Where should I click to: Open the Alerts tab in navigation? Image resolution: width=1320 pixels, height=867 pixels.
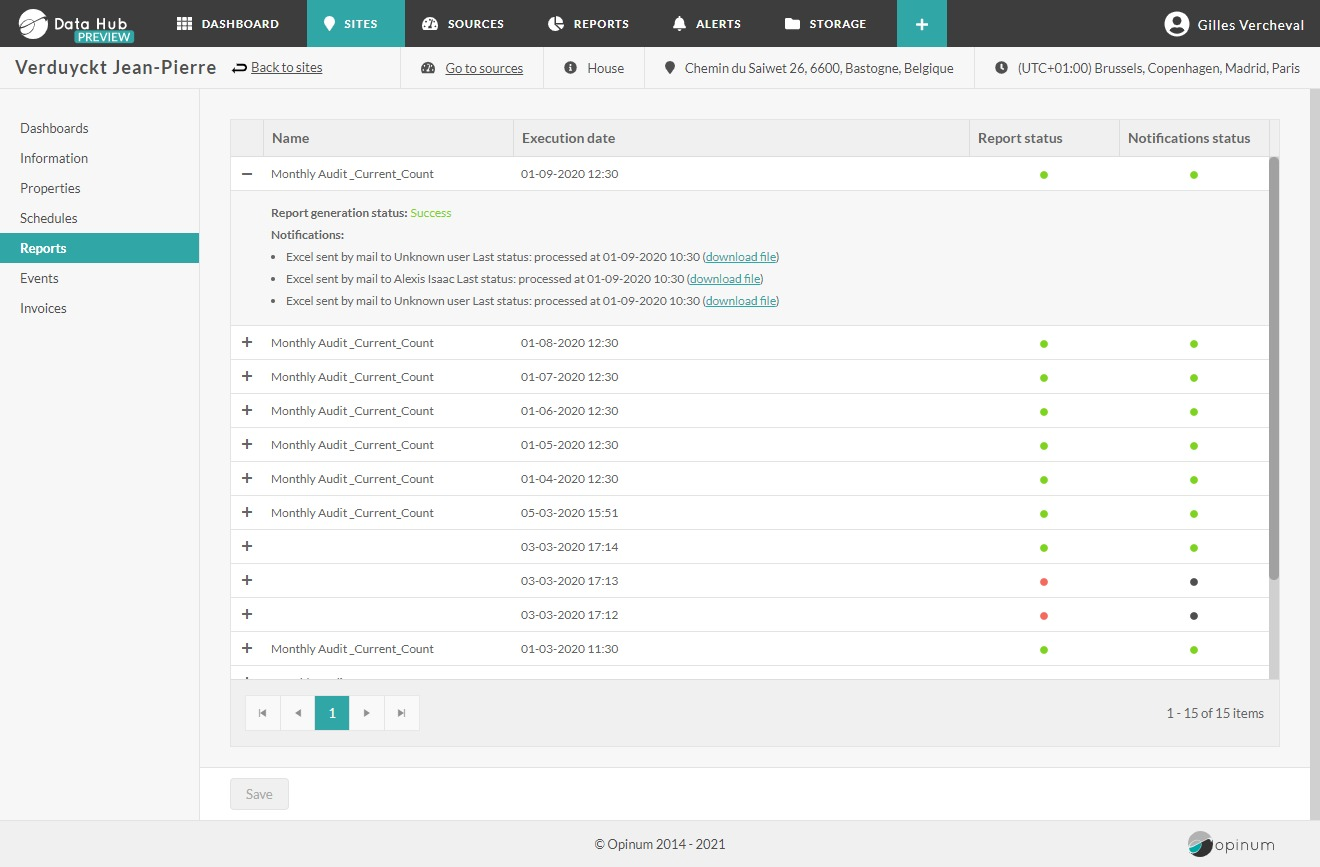tap(708, 24)
